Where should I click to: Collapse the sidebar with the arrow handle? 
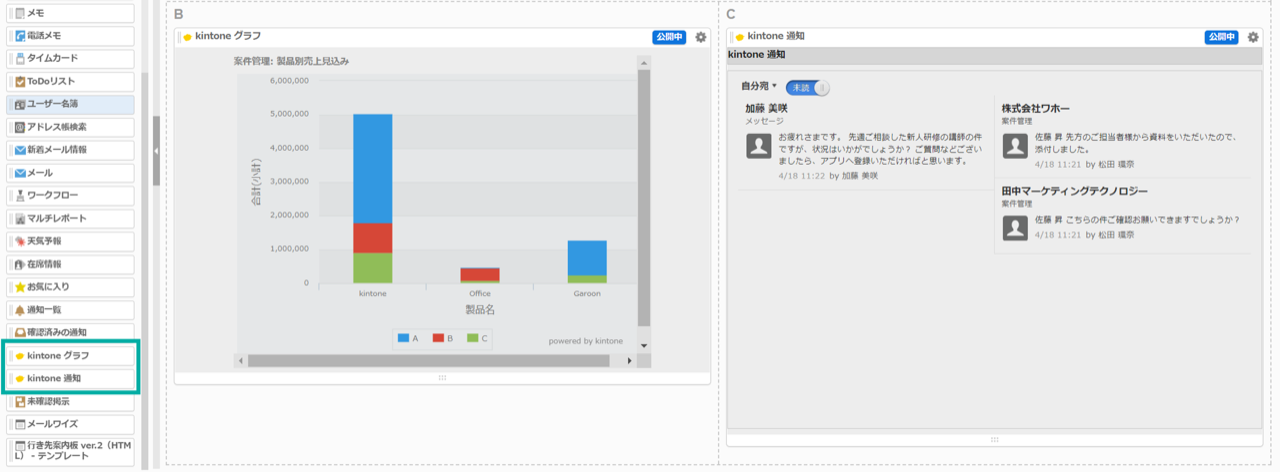pos(156,151)
